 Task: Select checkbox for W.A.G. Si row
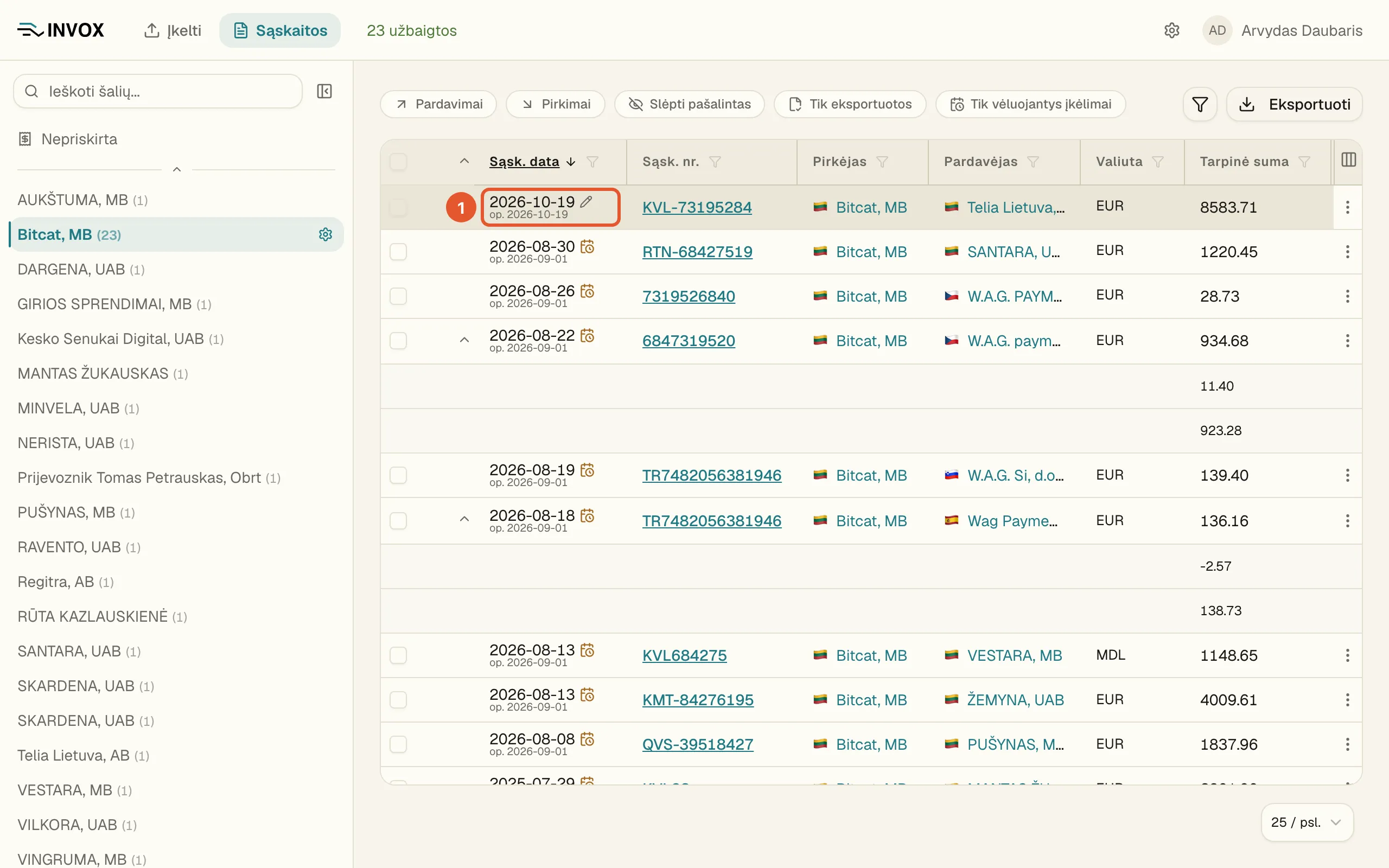pyautogui.click(x=398, y=475)
